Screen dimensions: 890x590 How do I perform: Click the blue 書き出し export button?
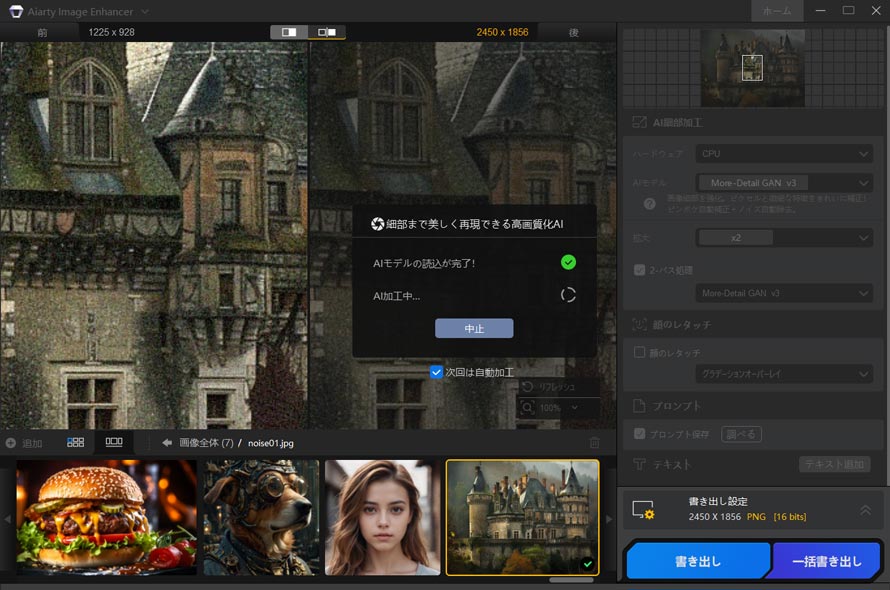pyautogui.click(x=698, y=561)
